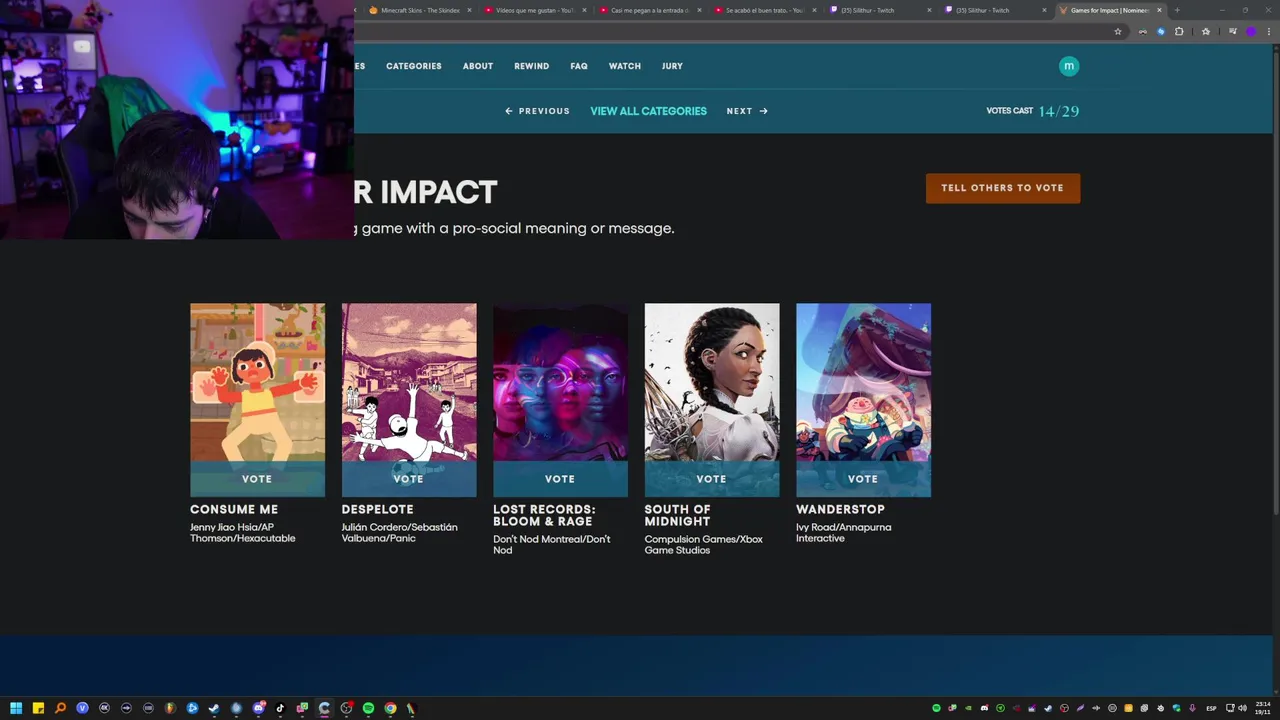Open the Windows Start menu
This screenshot has height=720, width=1280.
(16, 708)
